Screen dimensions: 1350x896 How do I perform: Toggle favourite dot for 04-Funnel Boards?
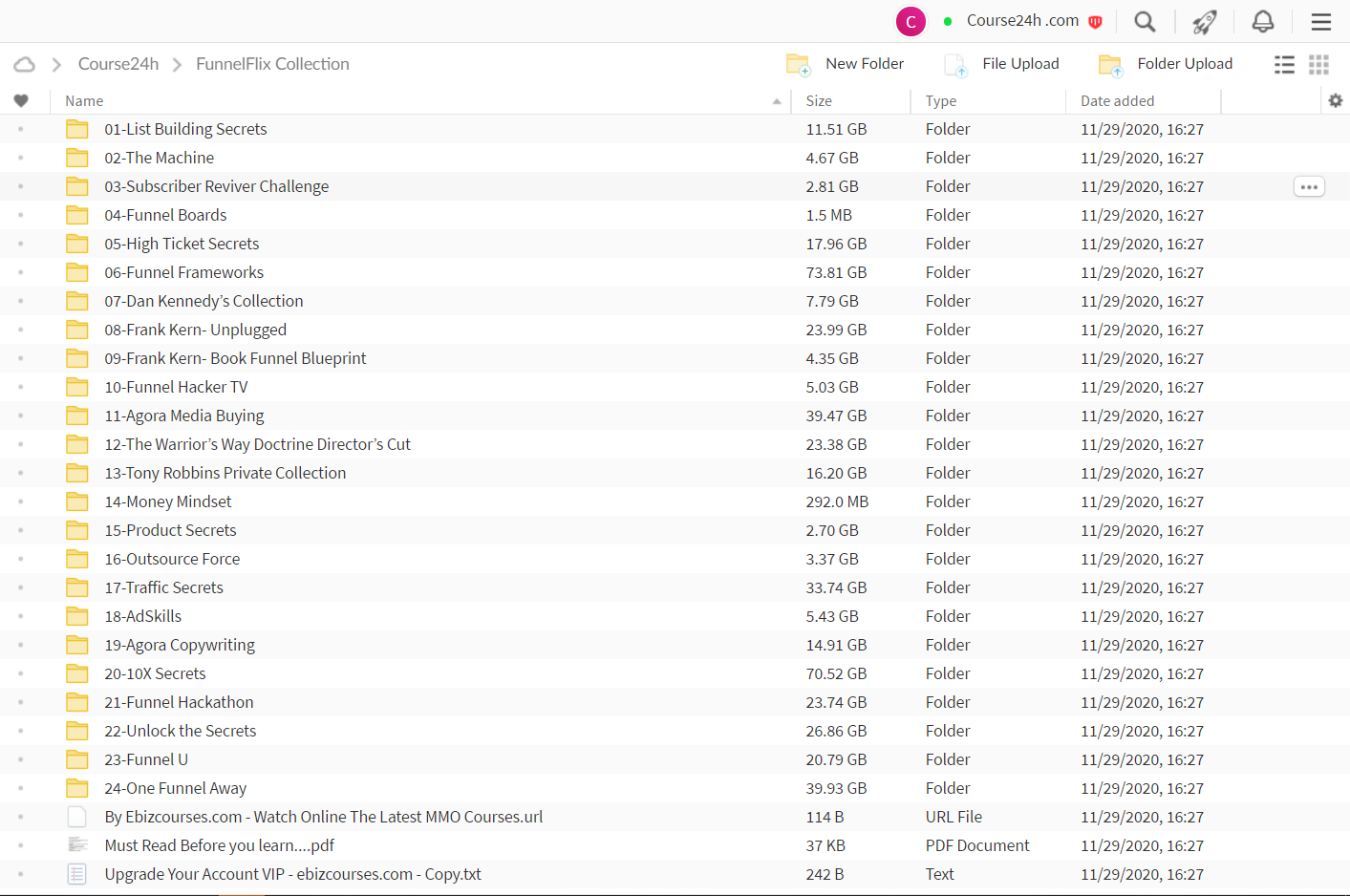click(x=21, y=215)
